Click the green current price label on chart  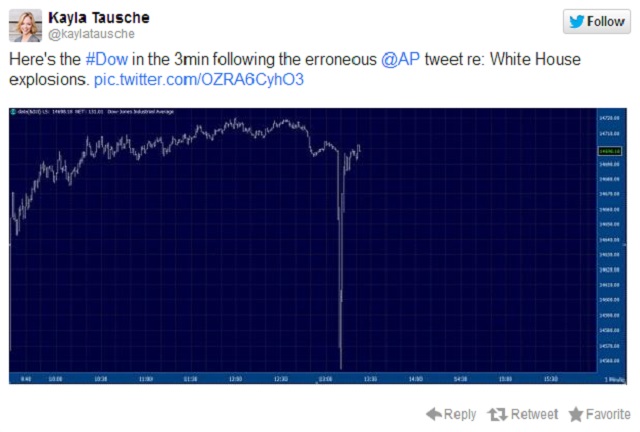pyautogui.click(x=606, y=149)
